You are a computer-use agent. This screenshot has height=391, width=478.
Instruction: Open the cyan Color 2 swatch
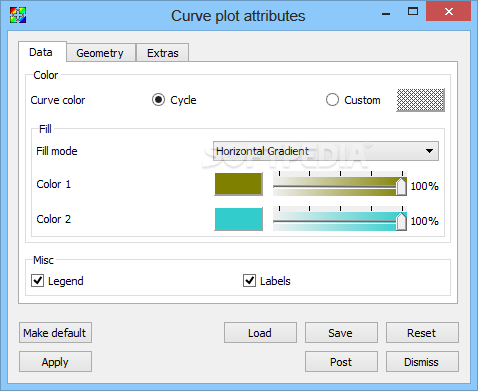(239, 219)
